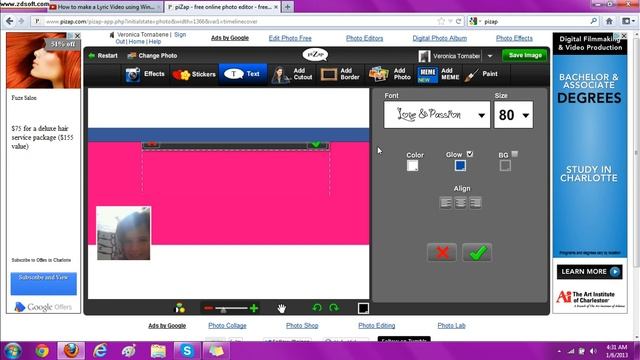Align text center

coord(460,202)
